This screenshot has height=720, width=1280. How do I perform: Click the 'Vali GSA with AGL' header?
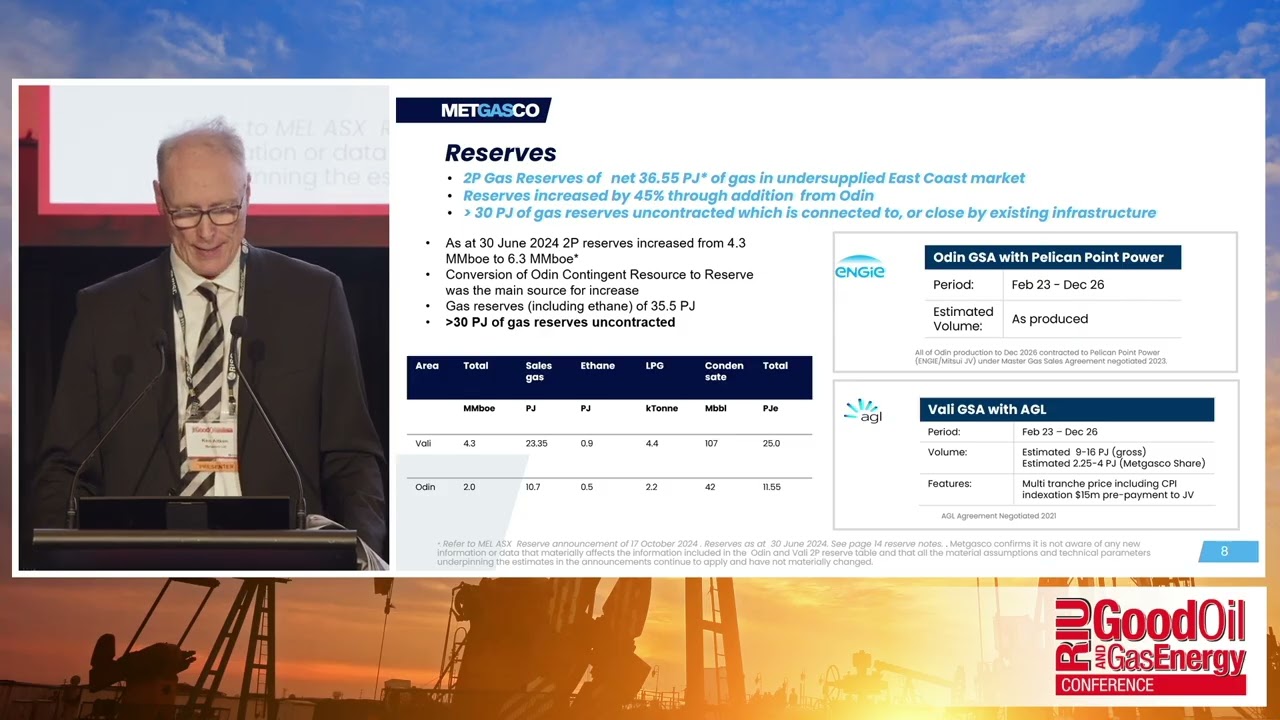(x=1066, y=409)
